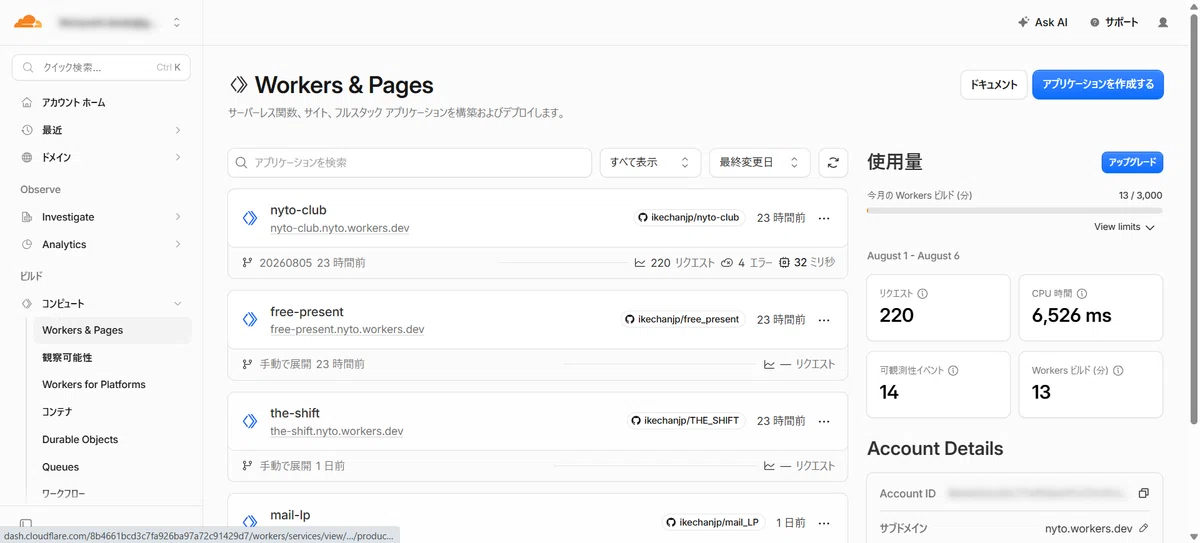Expand the ドメイン sidebar item
The width and height of the screenshot is (1200, 543).
tap(101, 157)
